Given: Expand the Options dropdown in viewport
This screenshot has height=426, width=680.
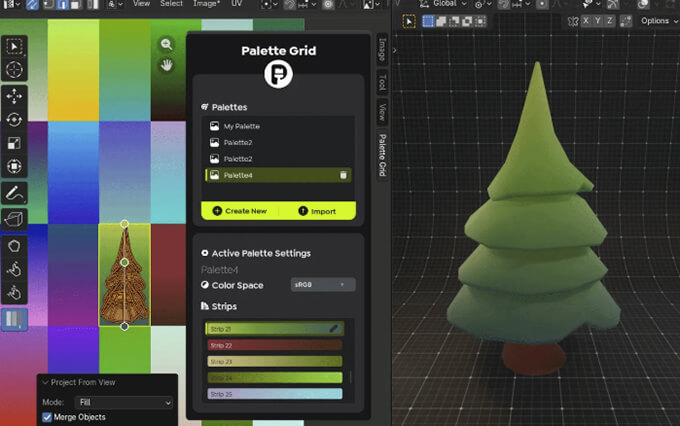Looking at the screenshot, I should 659,20.
